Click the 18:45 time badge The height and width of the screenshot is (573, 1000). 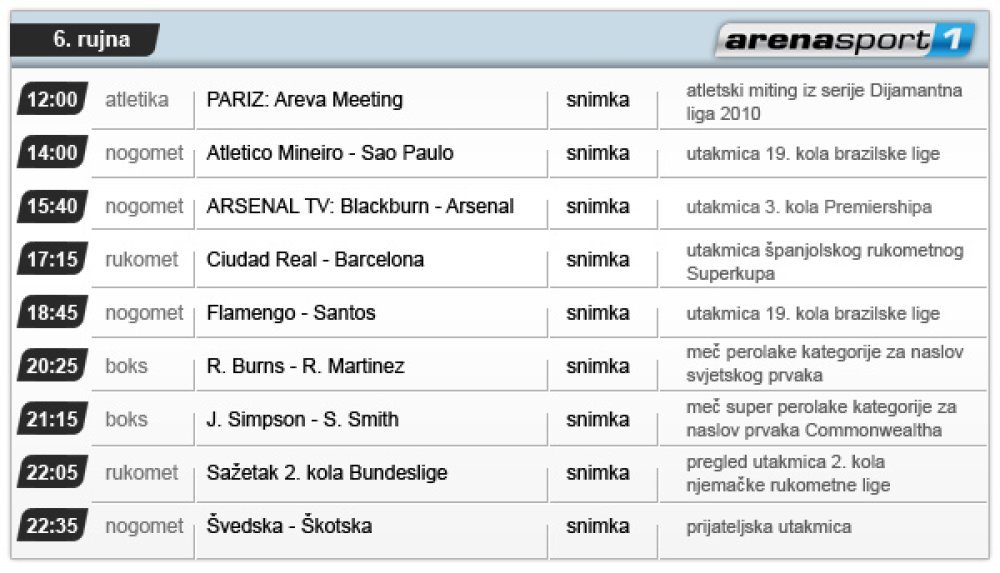52,312
